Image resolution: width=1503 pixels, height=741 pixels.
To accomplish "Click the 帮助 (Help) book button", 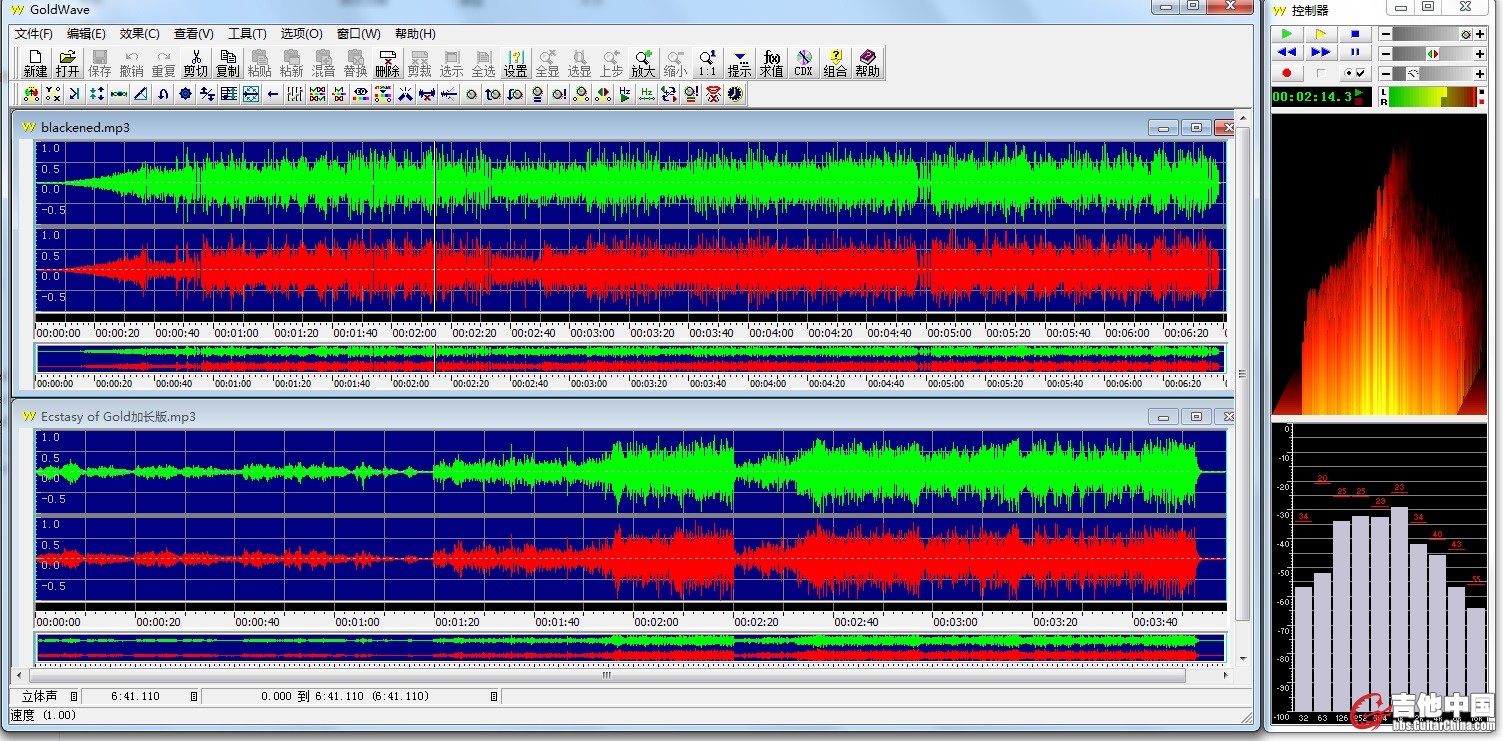I will point(867,64).
